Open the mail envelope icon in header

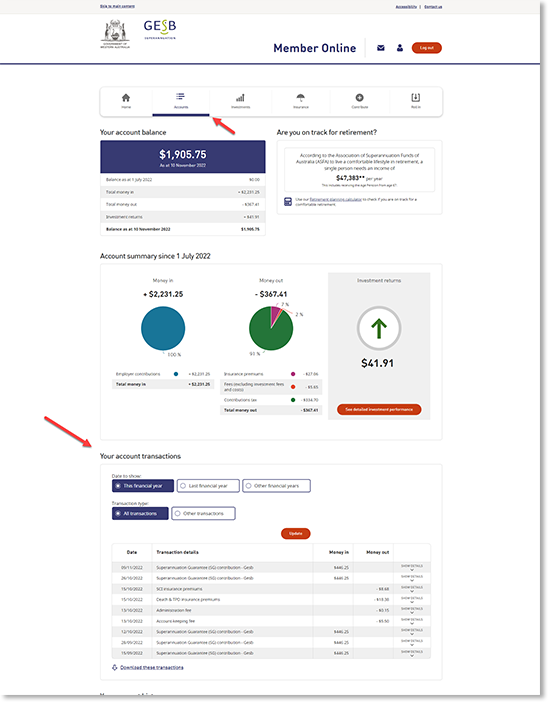(382, 48)
